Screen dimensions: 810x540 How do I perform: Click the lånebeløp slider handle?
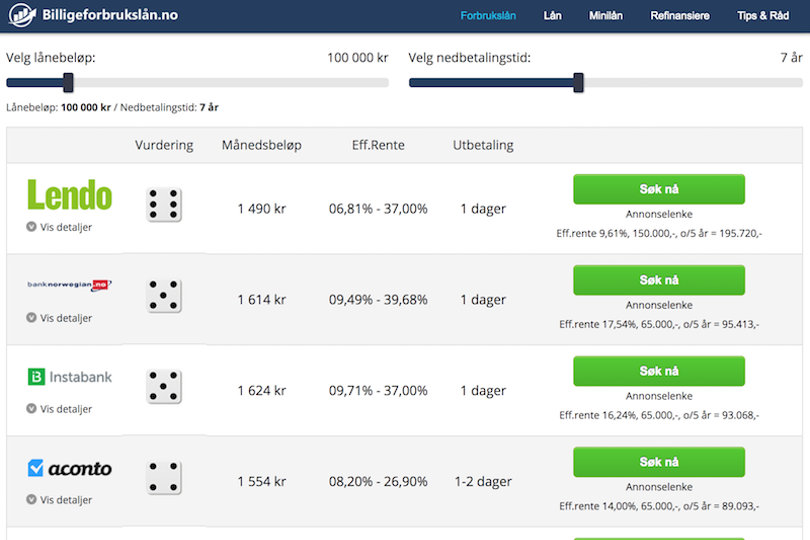point(68,83)
